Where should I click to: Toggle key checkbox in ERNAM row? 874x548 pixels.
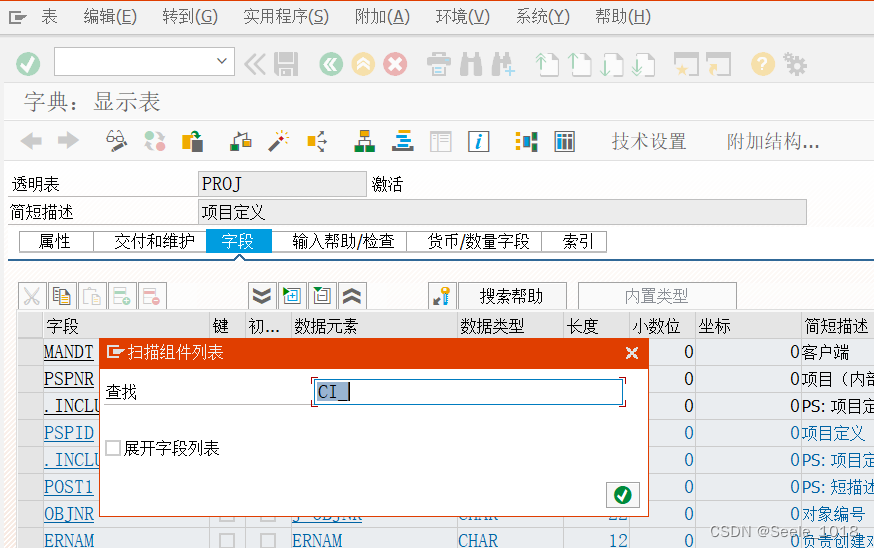[227, 540]
